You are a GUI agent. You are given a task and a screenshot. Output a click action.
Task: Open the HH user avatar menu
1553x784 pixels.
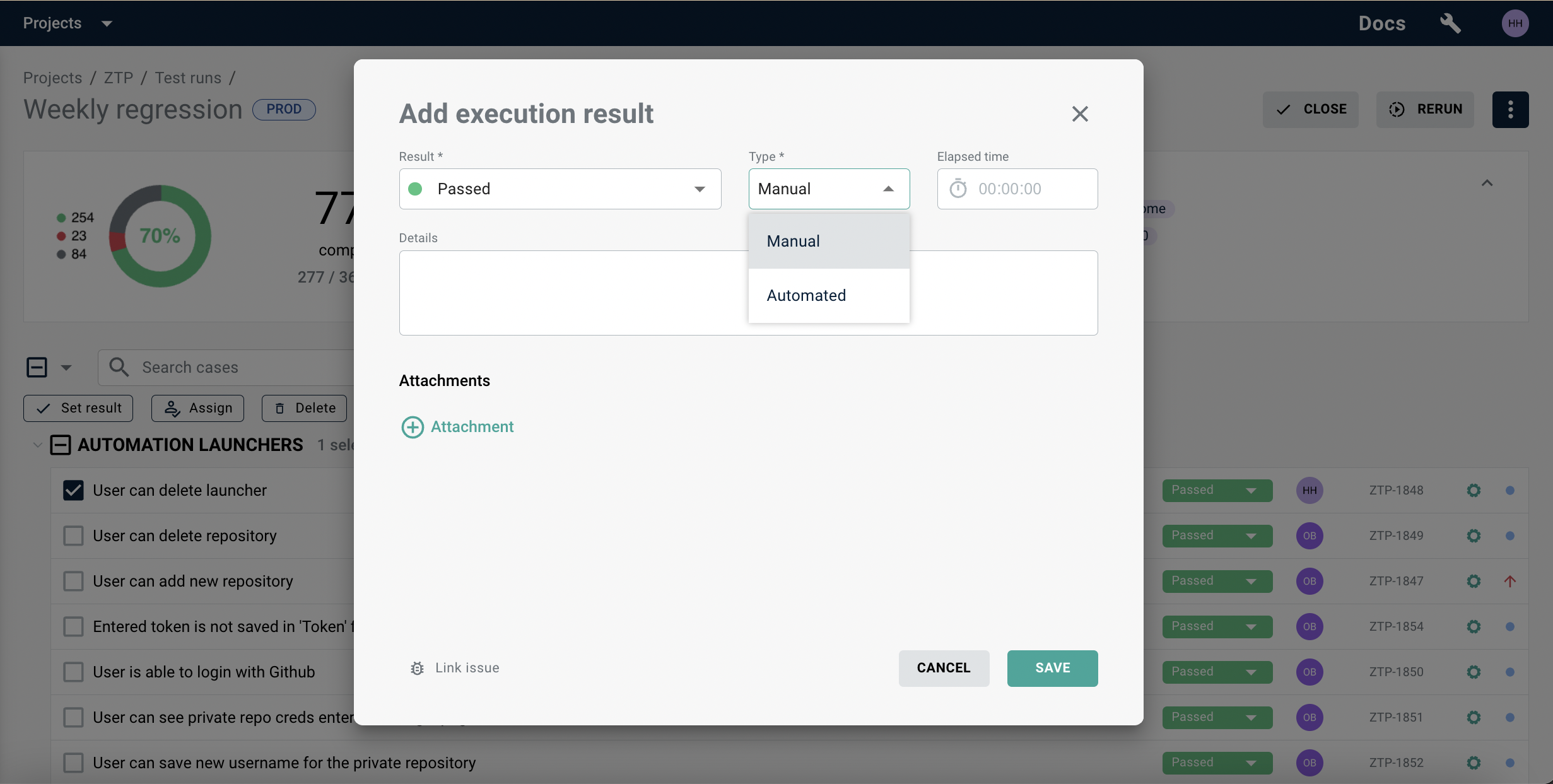[1515, 23]
